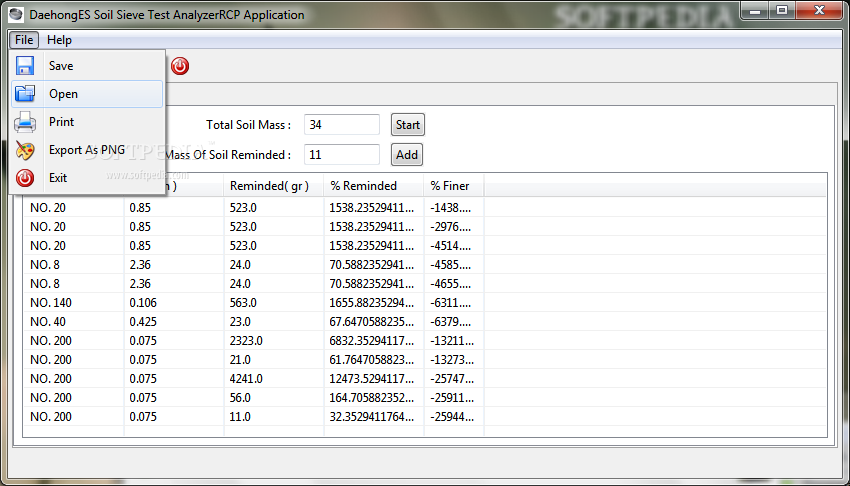This screenshot has height=486, width=850.
Task: Focus the Total Soil Mass input field
Action: point(342,125)
